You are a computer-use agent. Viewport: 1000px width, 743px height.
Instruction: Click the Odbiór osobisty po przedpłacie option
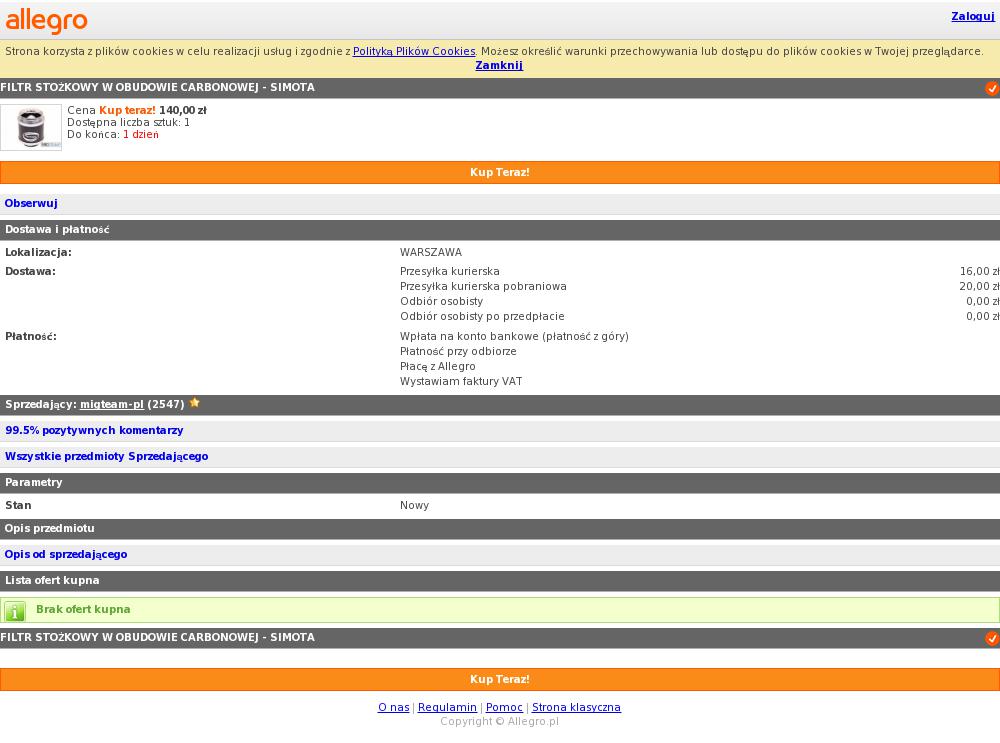[x=482, y=316]
